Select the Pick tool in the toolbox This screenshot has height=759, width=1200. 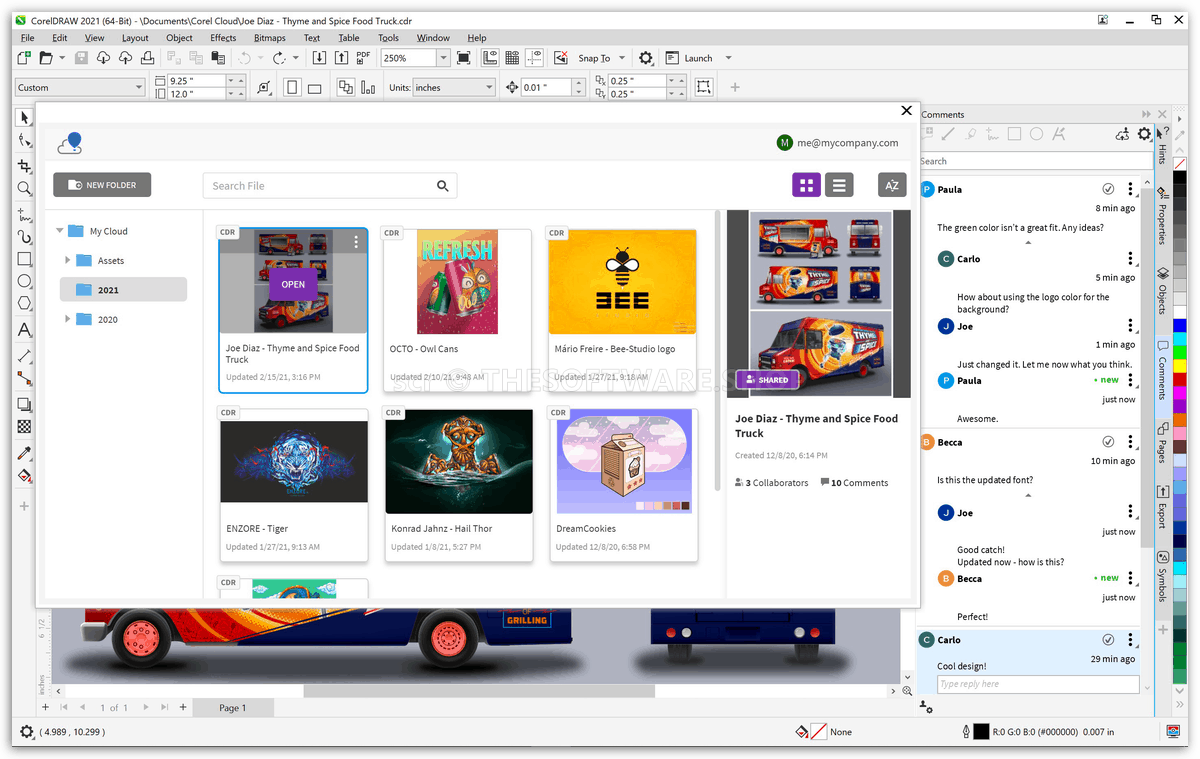(x=25, y=118)
